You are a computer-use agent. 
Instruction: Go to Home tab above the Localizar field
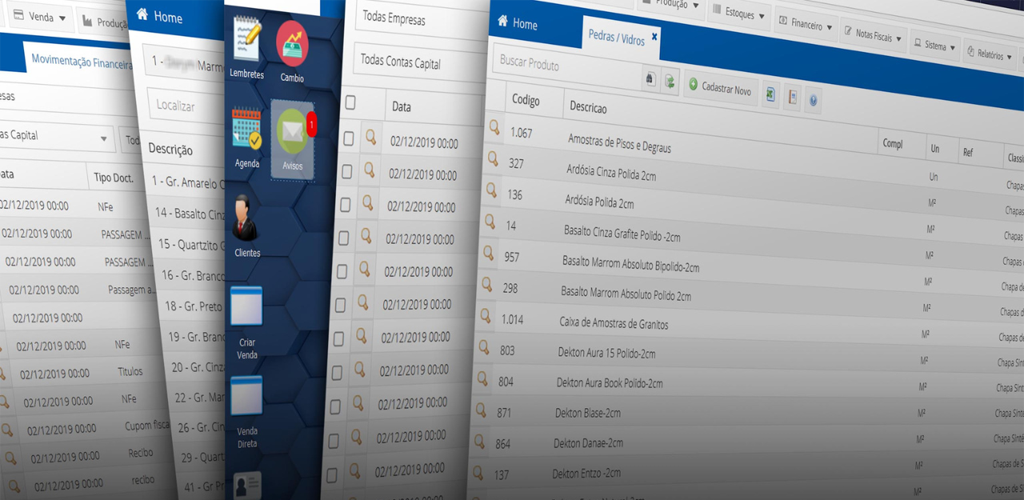pos(161,16)
